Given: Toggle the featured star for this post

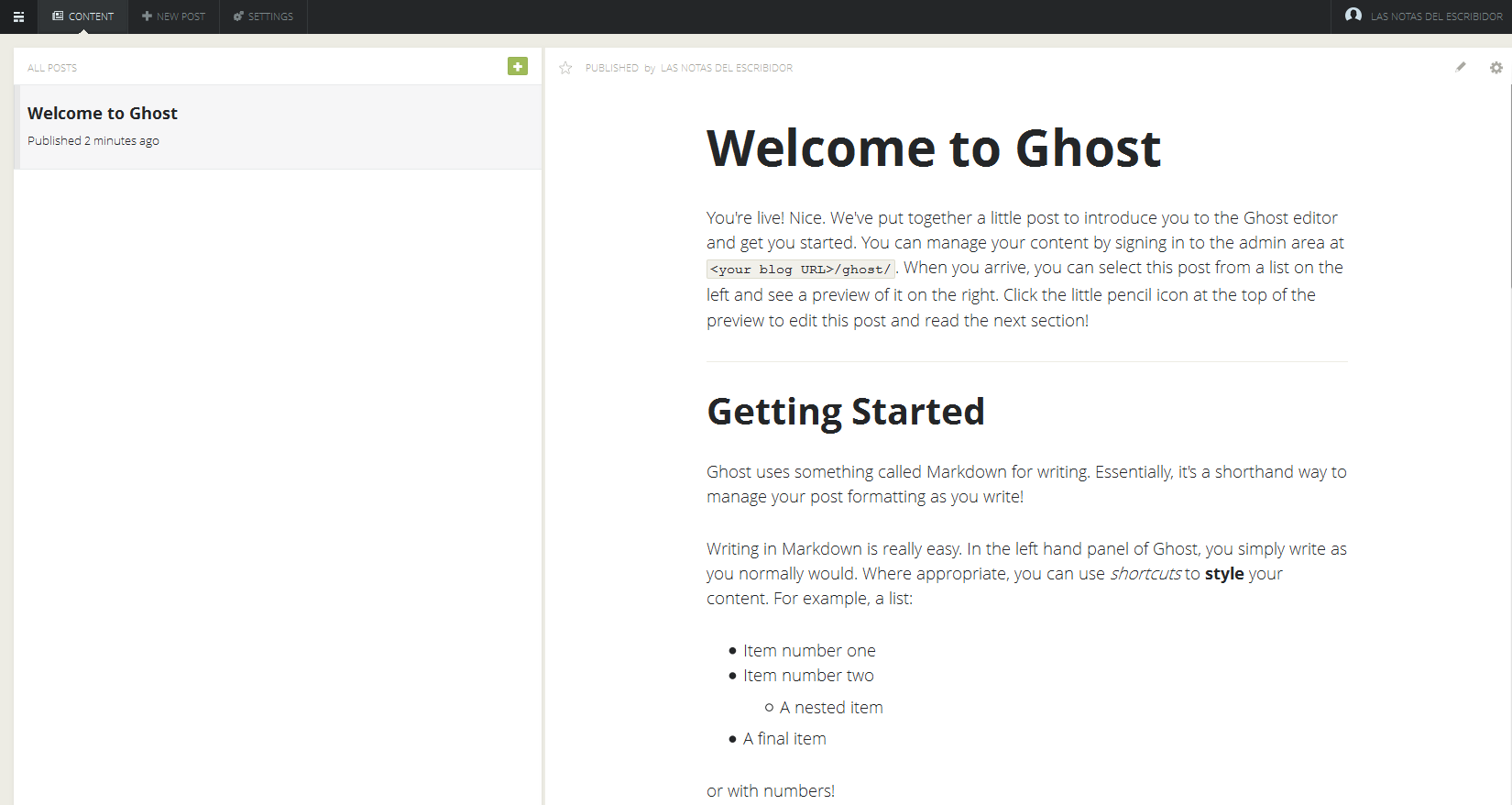Looking at the screenshot, I should pos(565,68).
